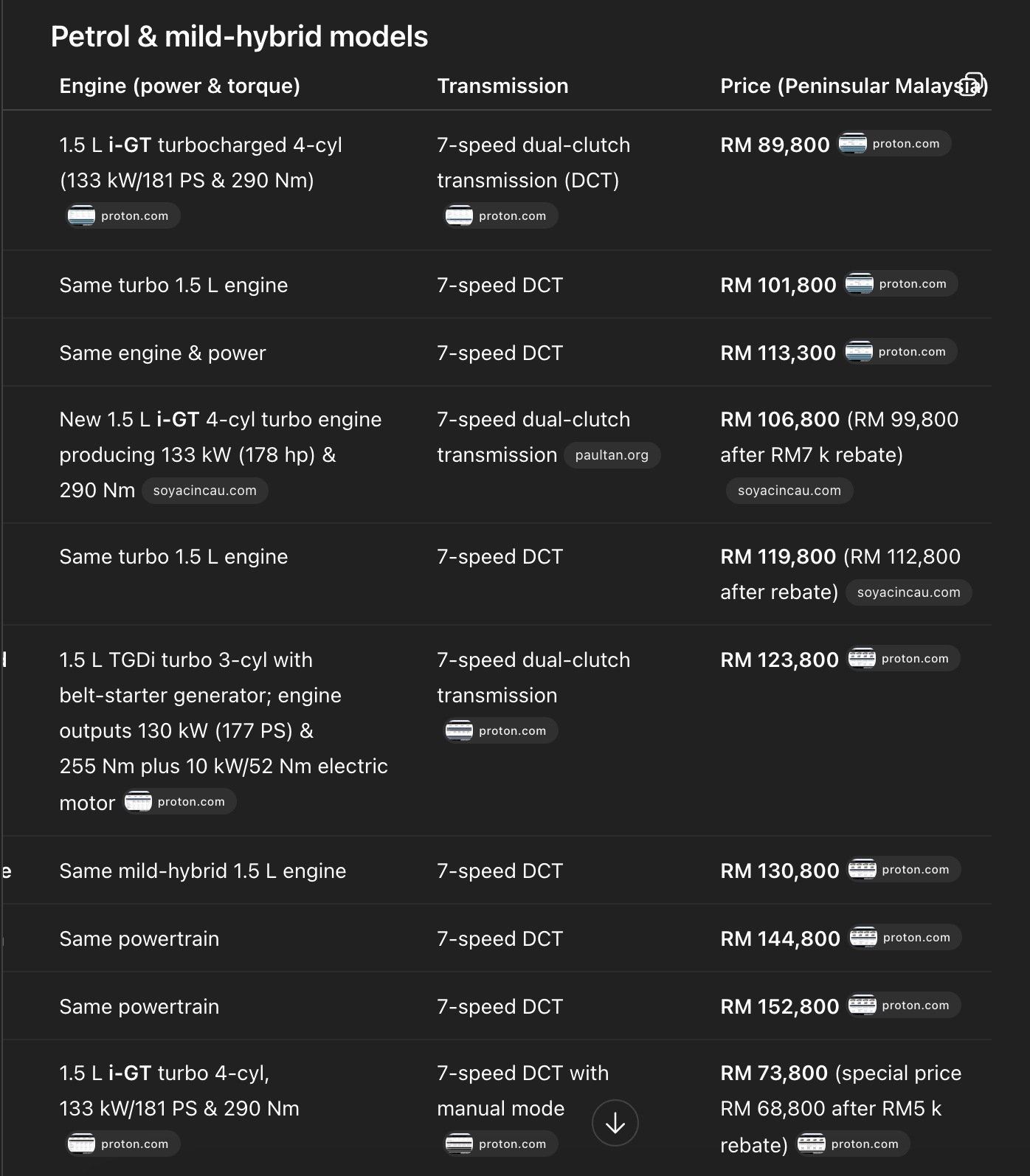Open paultan.org citation chip
Screen dimensions: 1030x1176
(x=612, y=455)
